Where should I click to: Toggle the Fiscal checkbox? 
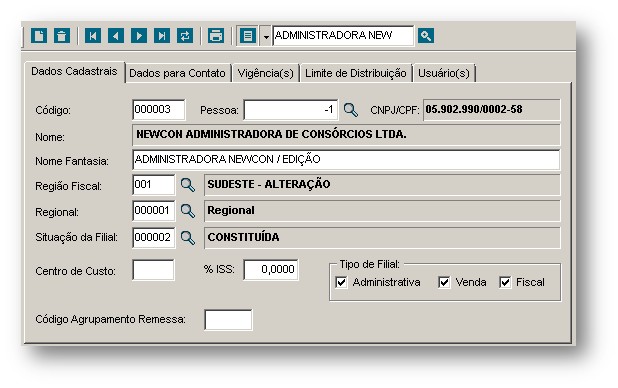(x=505, y=282)
